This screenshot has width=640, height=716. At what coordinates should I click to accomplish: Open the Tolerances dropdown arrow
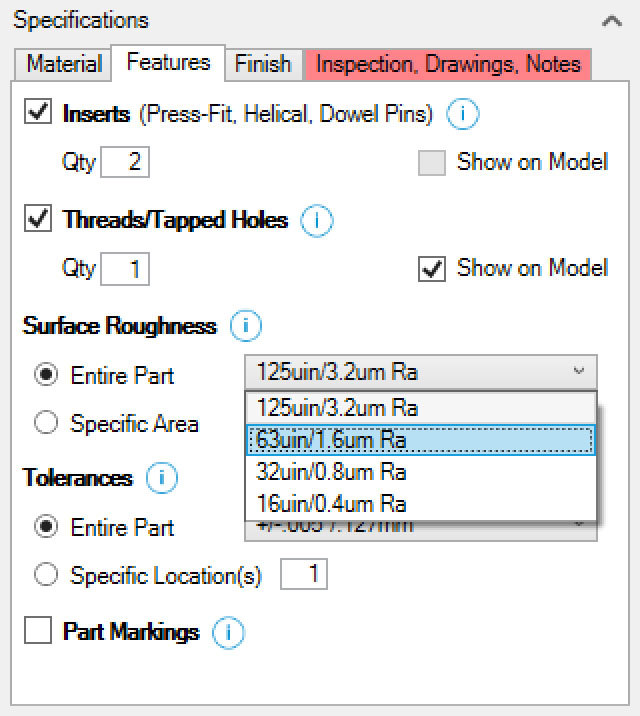point(579,525)
